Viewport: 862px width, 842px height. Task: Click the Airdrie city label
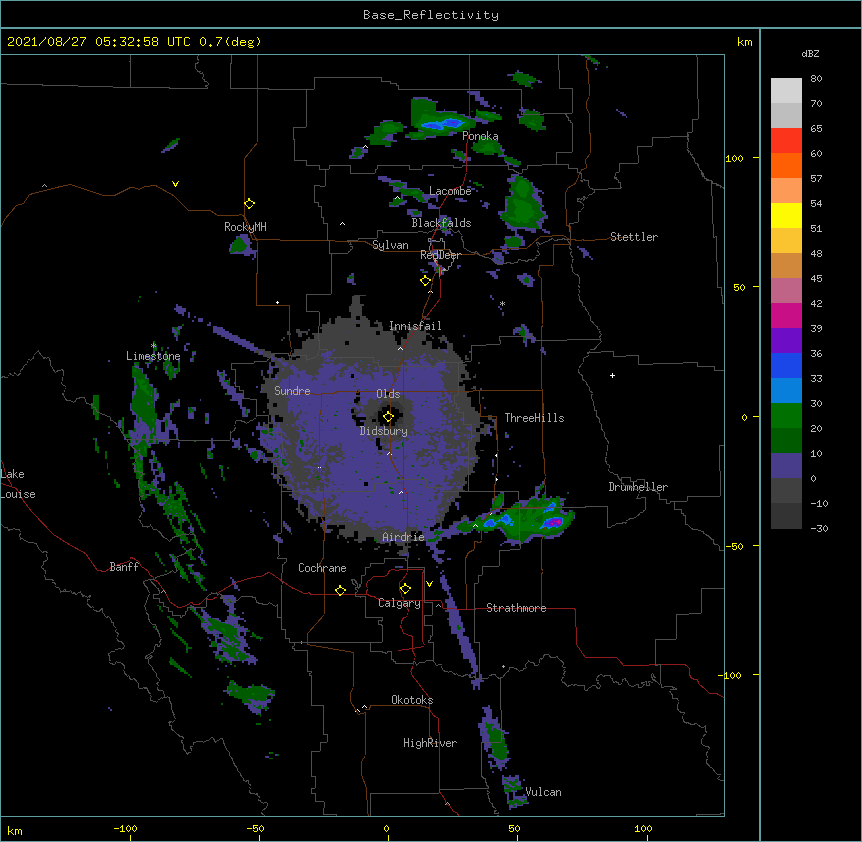[403, 537]
